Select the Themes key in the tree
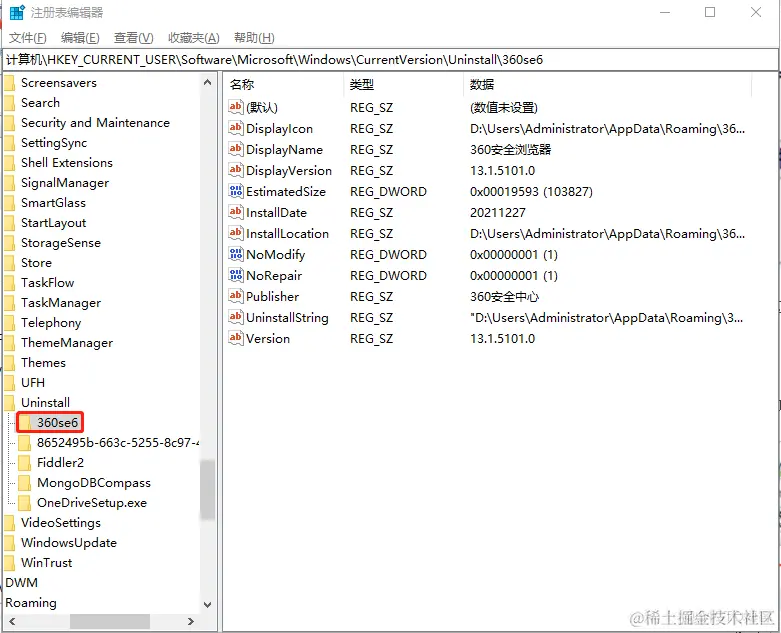This screenshot has height=633, width=781. point(43,363)
